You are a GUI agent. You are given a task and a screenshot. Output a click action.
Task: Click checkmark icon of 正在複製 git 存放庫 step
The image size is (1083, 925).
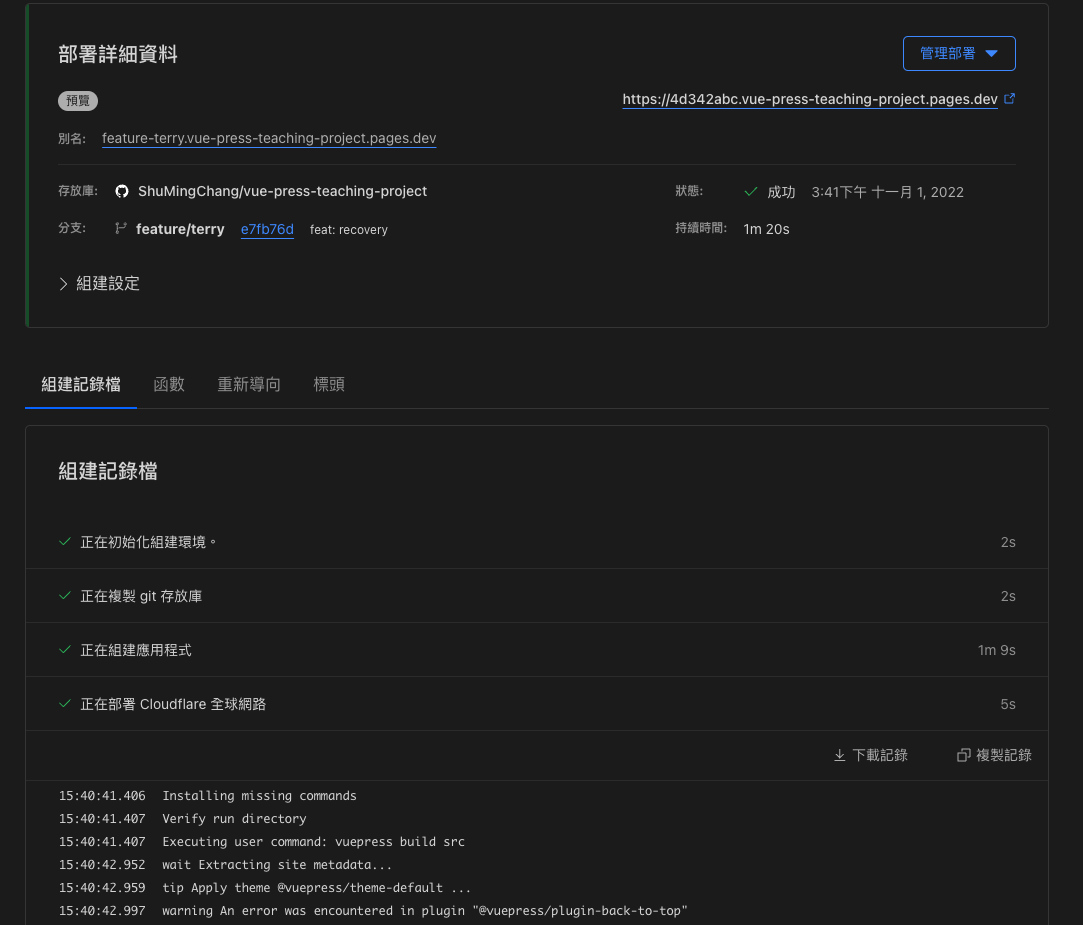point(65,595)
